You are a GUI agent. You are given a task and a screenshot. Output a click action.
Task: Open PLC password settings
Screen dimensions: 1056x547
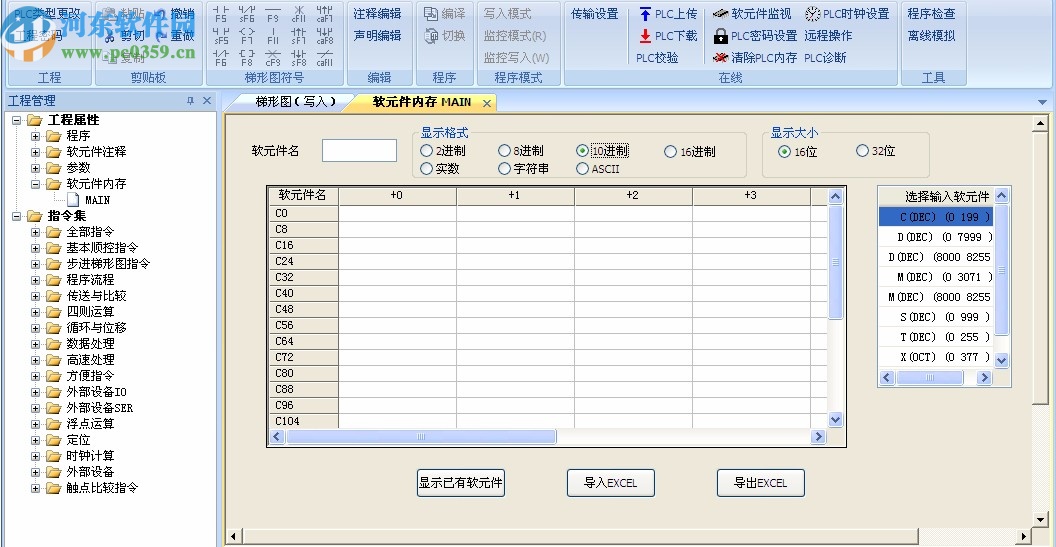pos(756,36)
